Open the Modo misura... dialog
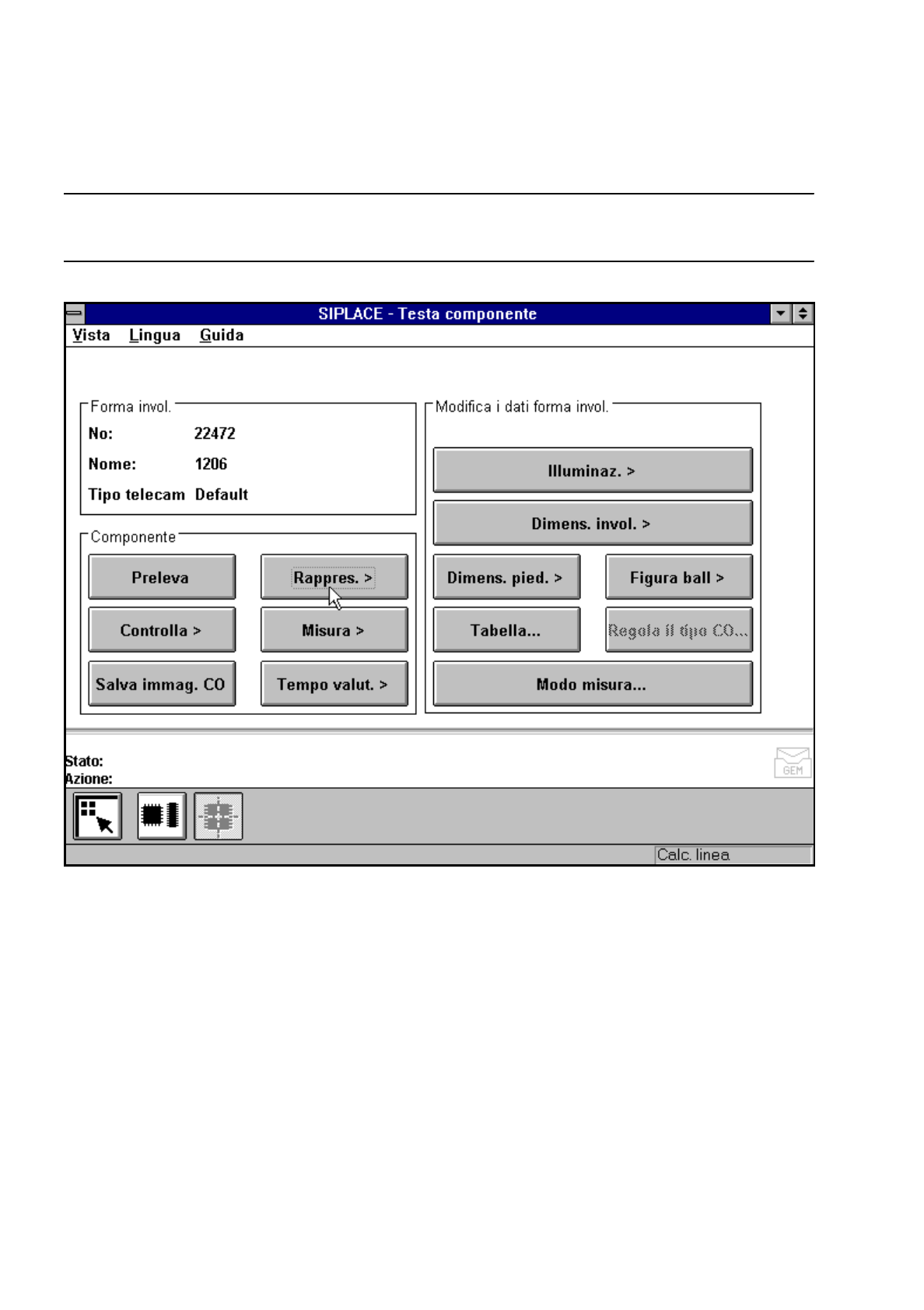924x1310 pixels. tap(593, 684)
